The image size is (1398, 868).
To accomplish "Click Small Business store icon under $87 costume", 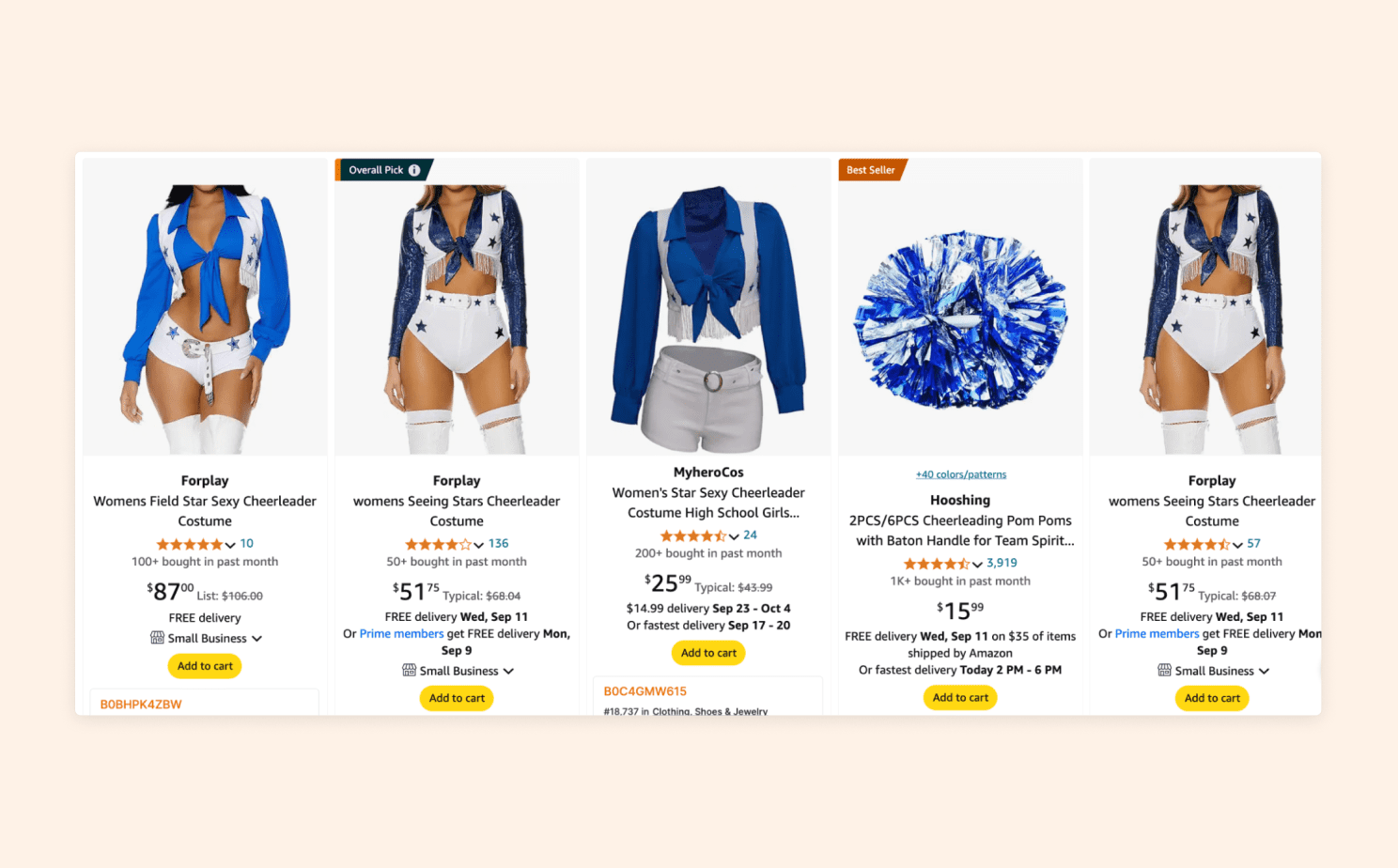I will 157,638.
